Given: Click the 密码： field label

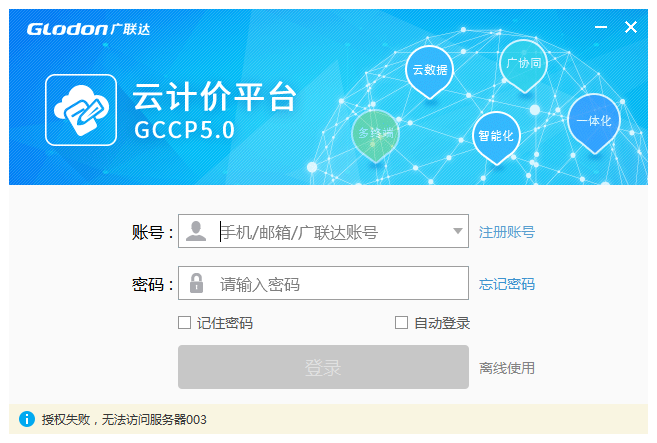Looking at the screenshot, I should [x=153, y=284].
